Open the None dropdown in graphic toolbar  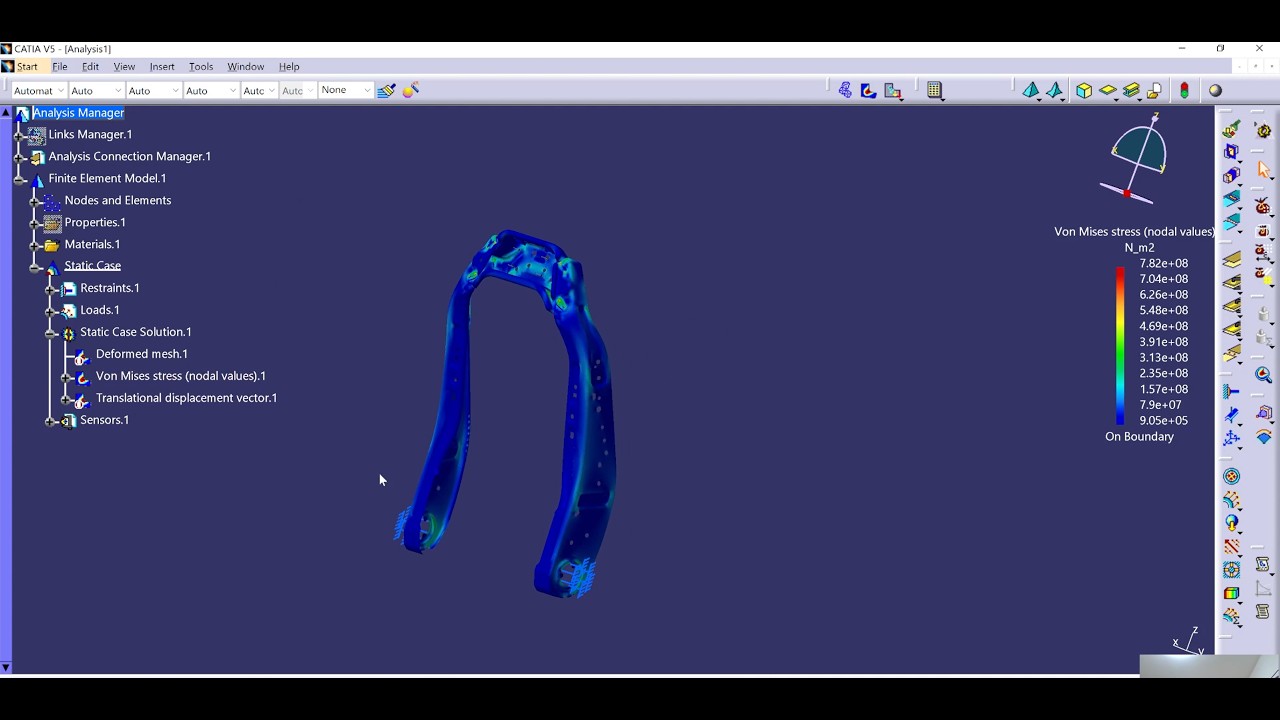(345, 90)
